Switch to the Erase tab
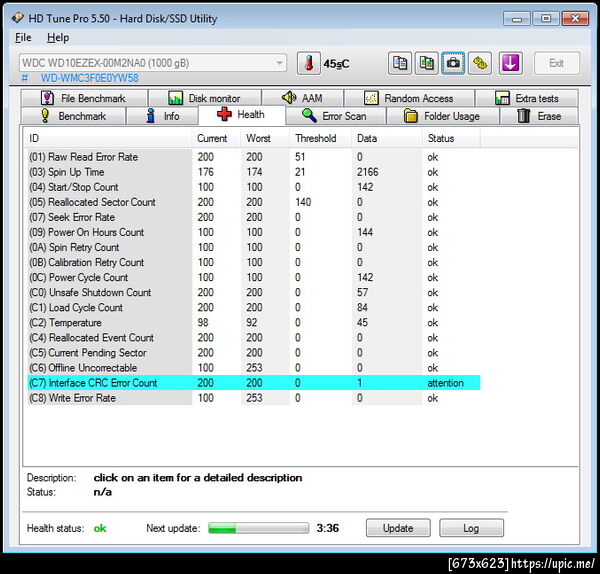 point(539,116)
